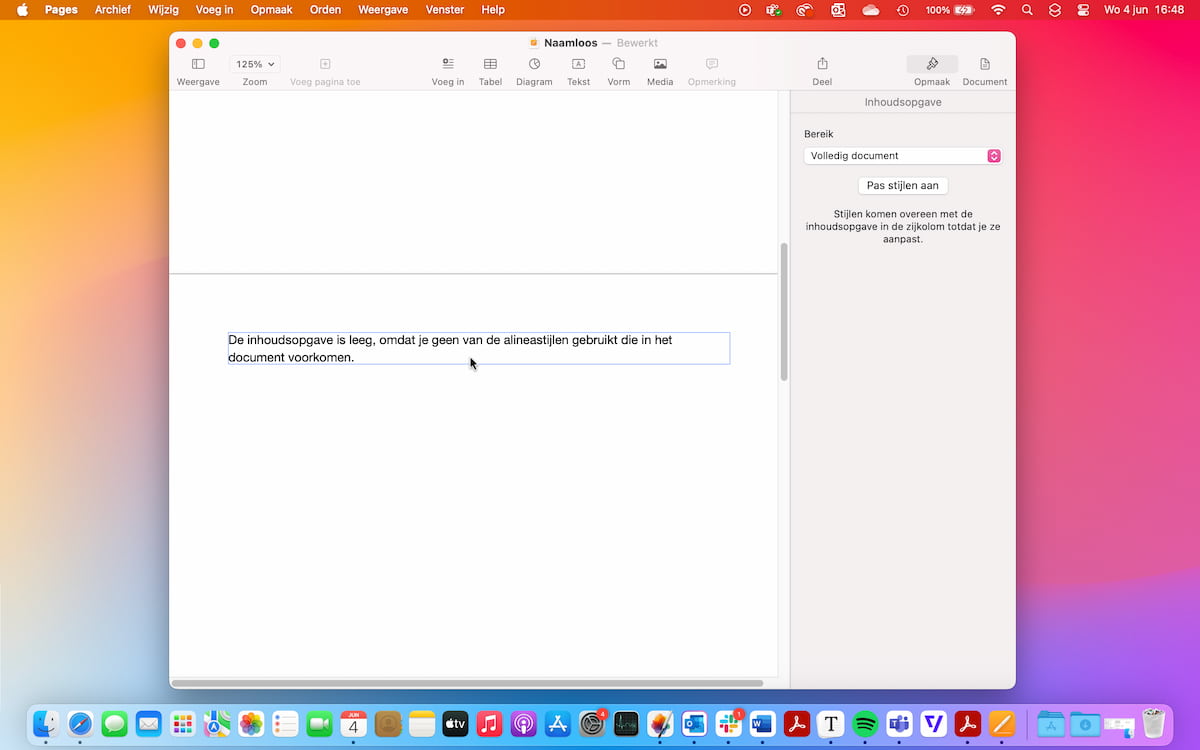
Task: Open the Orden menu in menu bar
Action: coord(324,10)
